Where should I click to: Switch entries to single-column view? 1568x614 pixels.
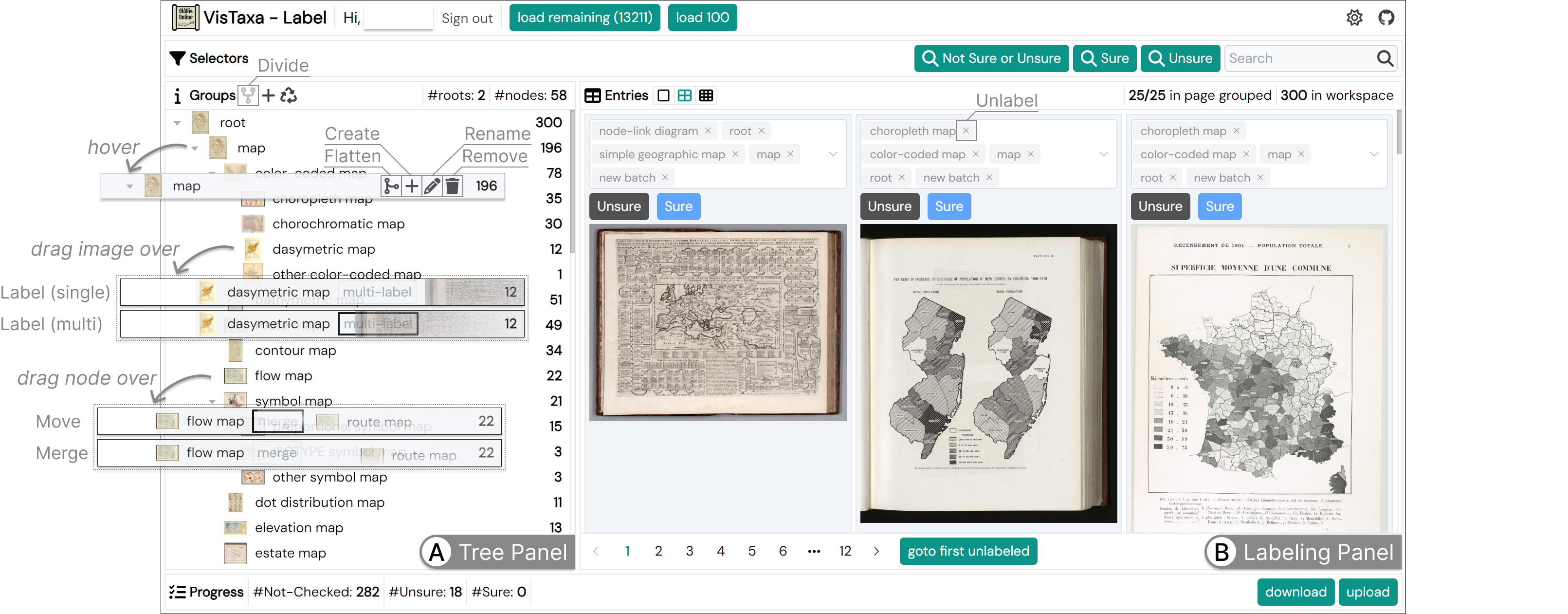(663, 95)
